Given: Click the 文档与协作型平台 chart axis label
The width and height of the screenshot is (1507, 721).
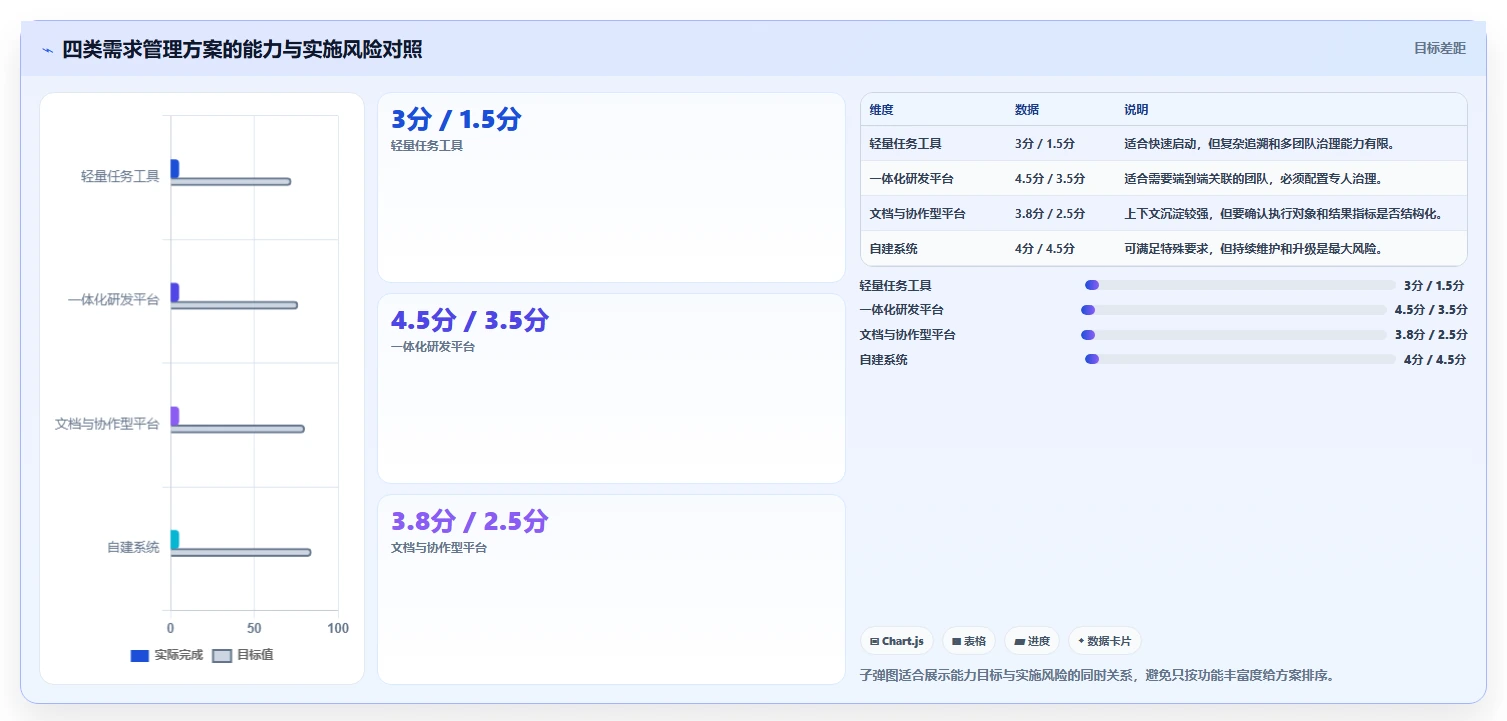Looking at the screenshot, I should tap(107, 424).
